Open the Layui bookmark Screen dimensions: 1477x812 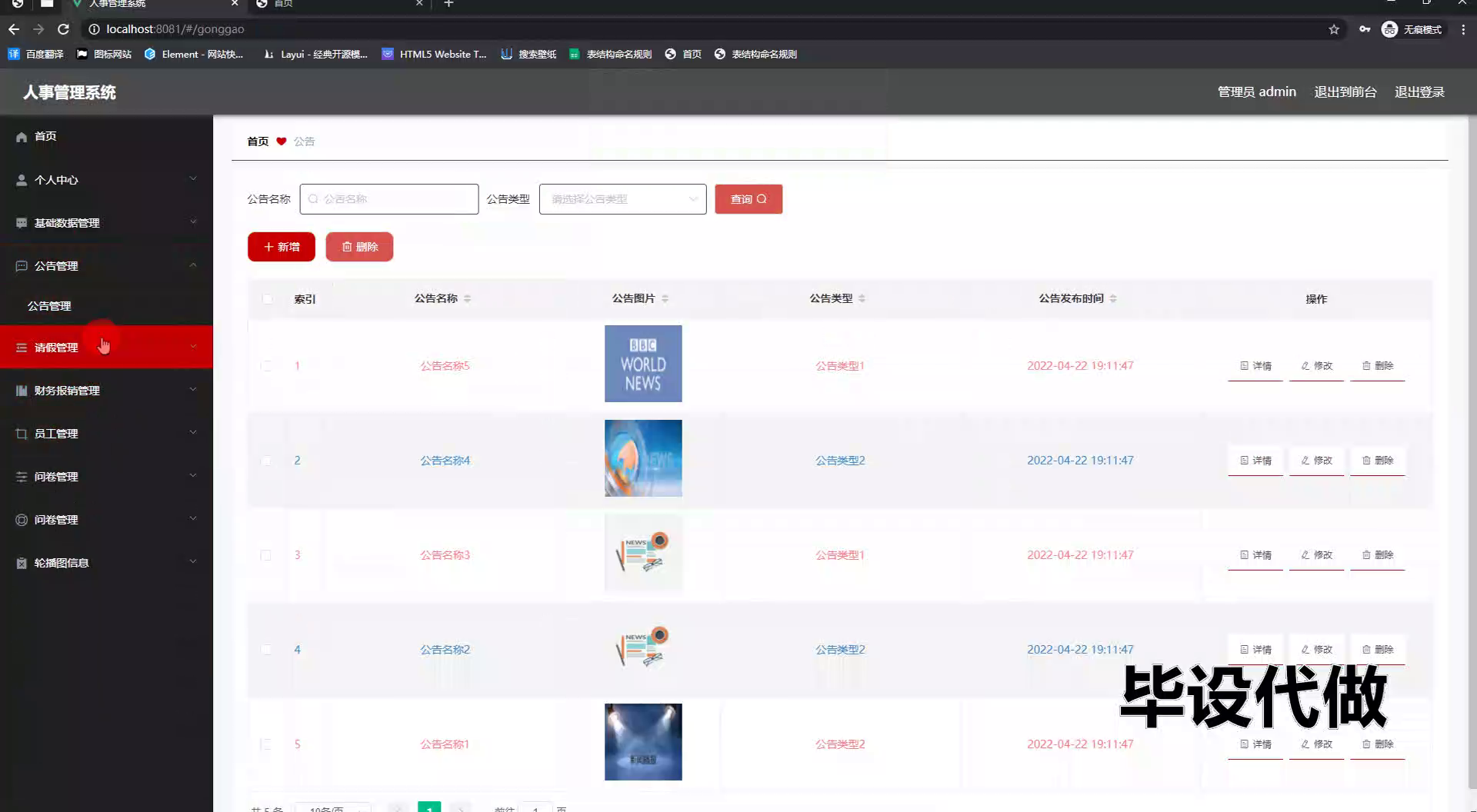point(315,54)
